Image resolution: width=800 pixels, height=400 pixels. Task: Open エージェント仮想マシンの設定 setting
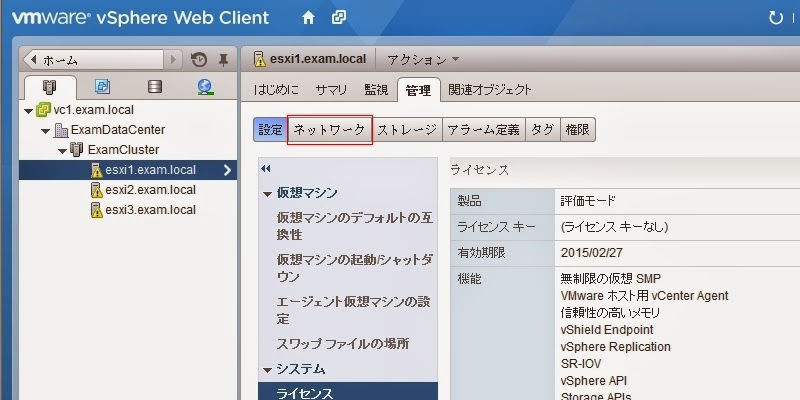pyautogui.click(x=355, y=310)
